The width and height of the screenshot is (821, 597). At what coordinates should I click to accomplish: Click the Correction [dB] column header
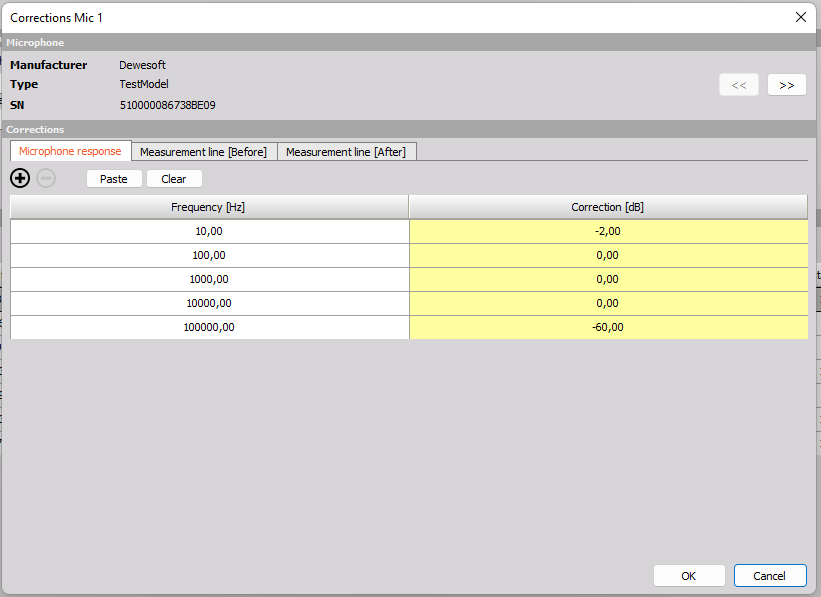point(607,207)
